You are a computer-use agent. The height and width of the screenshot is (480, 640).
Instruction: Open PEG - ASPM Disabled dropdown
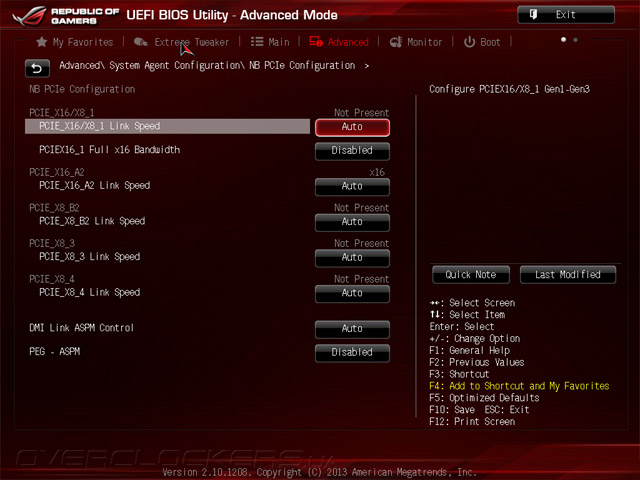tap(352, 352)
